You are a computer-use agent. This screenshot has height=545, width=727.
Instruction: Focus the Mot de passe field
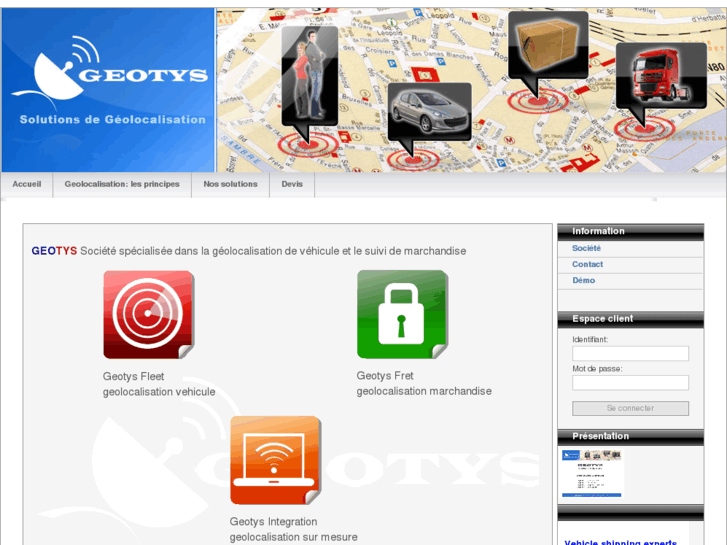pos(630,383)
